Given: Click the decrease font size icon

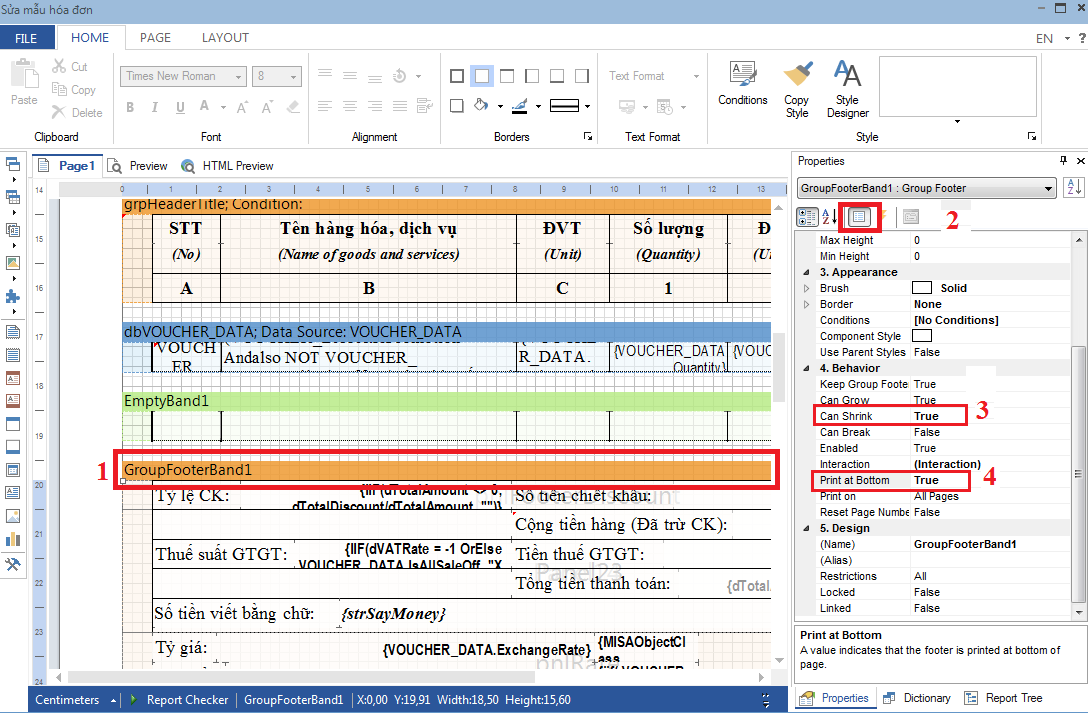Looking at the screenshot, I should [267, 107].
